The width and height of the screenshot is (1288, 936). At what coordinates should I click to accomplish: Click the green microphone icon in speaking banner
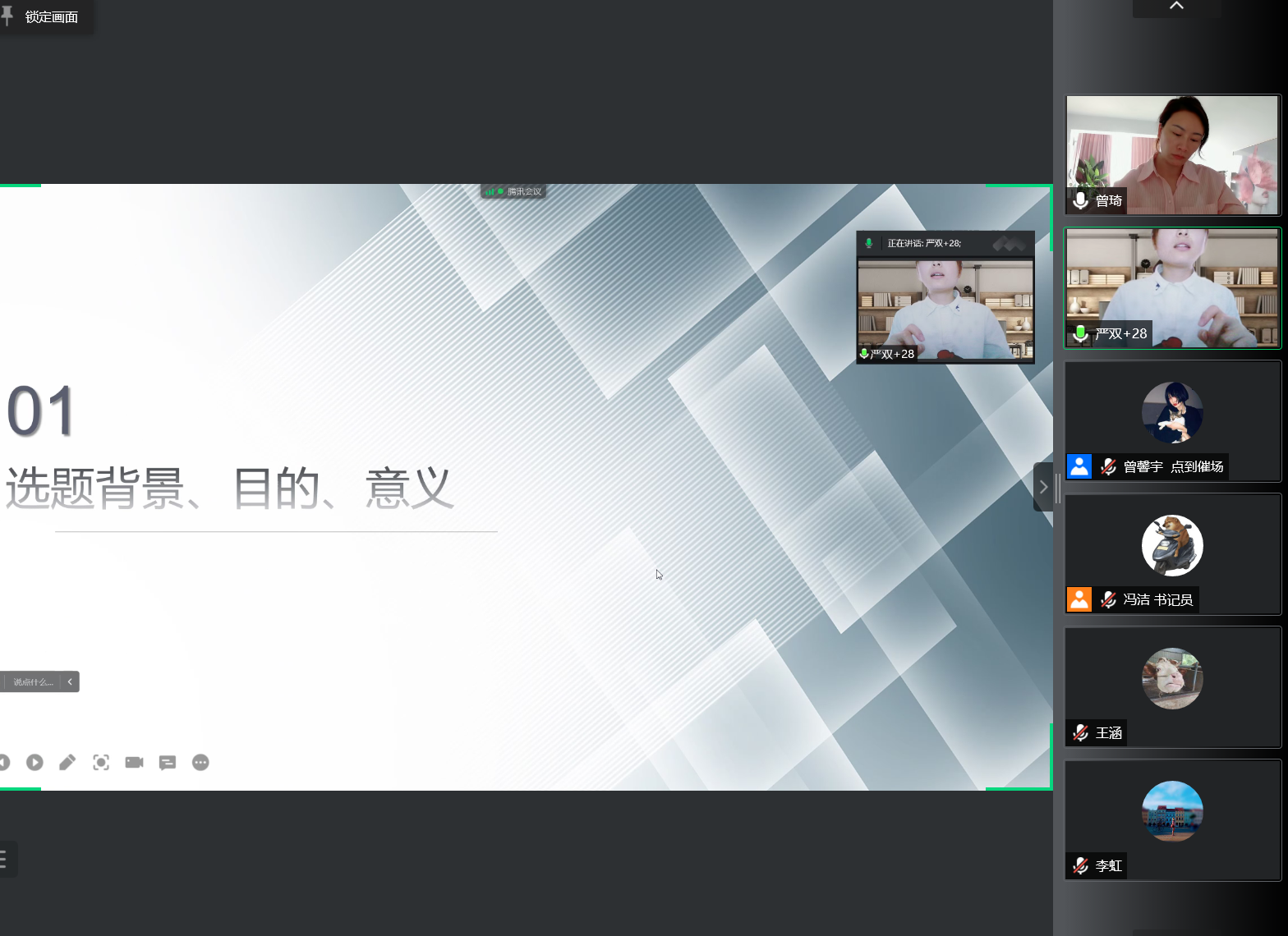pyautogui.click(x=869, y=243)
